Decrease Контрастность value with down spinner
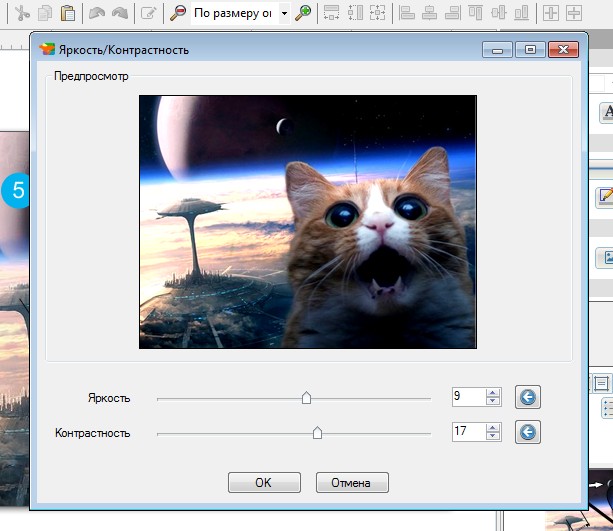 pyautogui.click(x=493, y=436)
